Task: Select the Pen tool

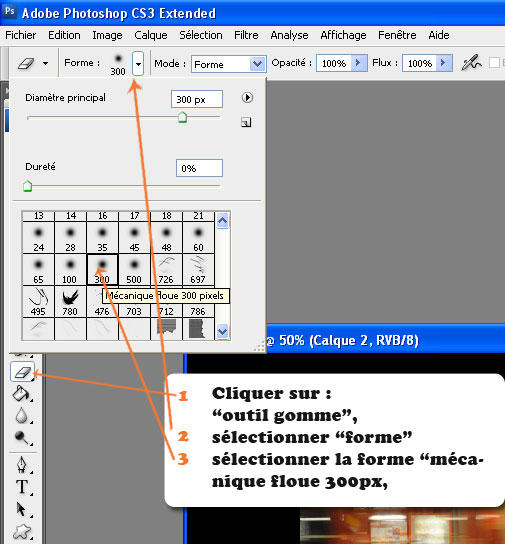Action: [x=22, y=465]
